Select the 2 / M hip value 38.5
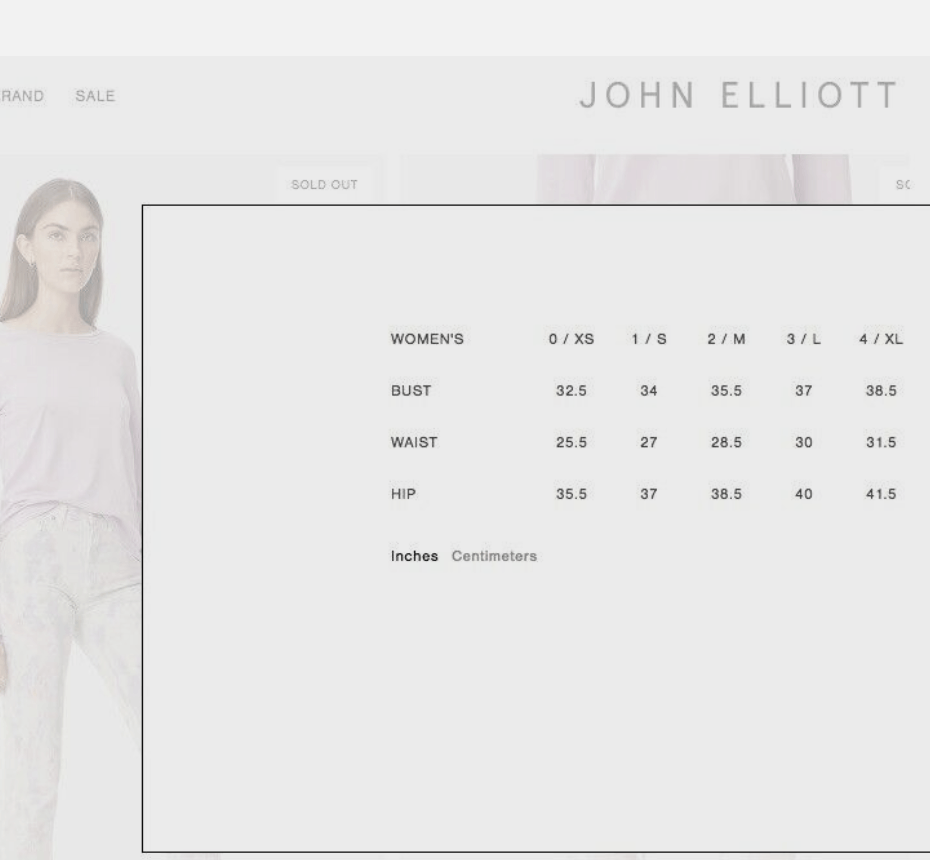This screenshot has height=860, width=930. click(x=726, y=494)
